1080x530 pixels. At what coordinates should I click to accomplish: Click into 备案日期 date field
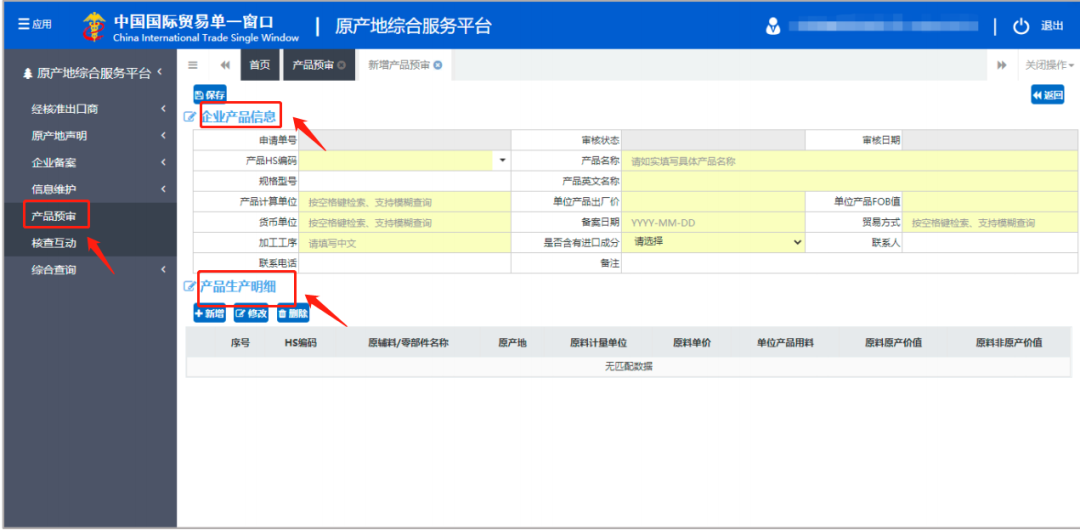click(714, 223)
